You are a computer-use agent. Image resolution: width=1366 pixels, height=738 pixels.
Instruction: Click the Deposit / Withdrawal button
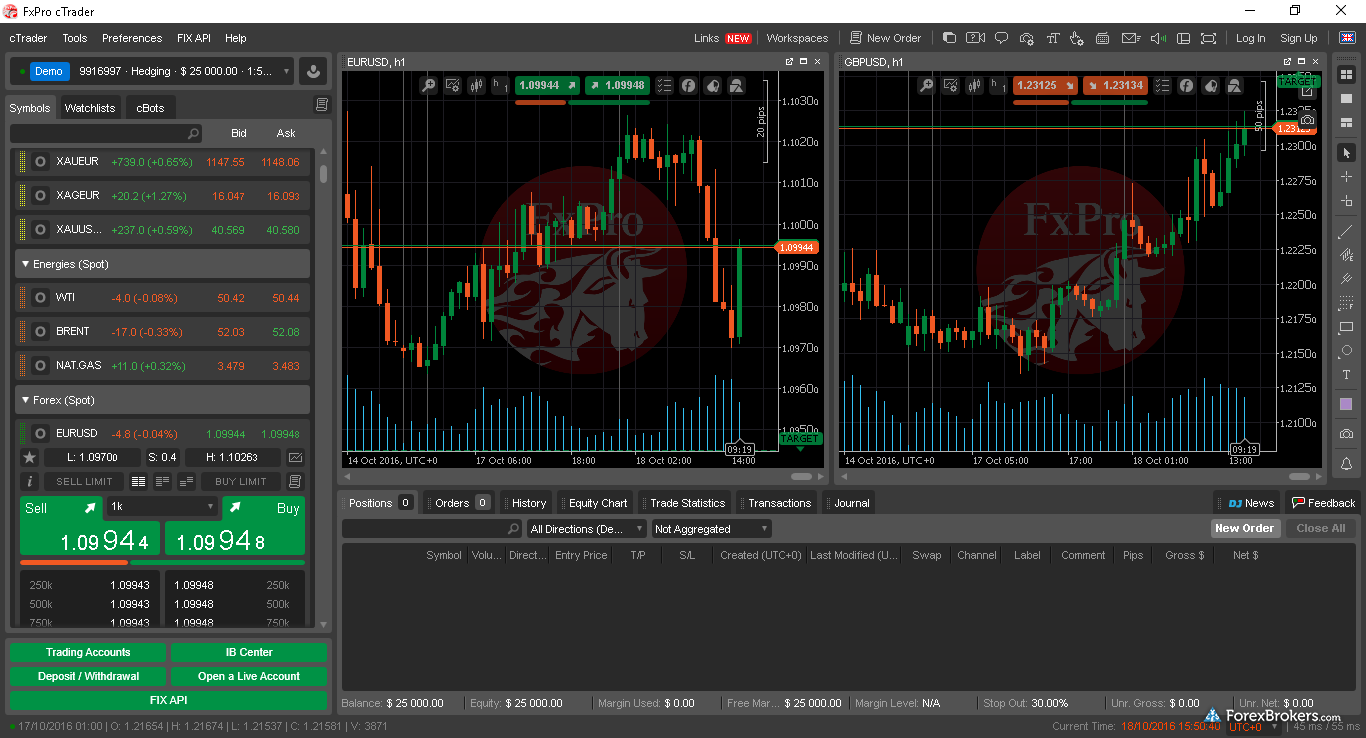coord(88,676)
